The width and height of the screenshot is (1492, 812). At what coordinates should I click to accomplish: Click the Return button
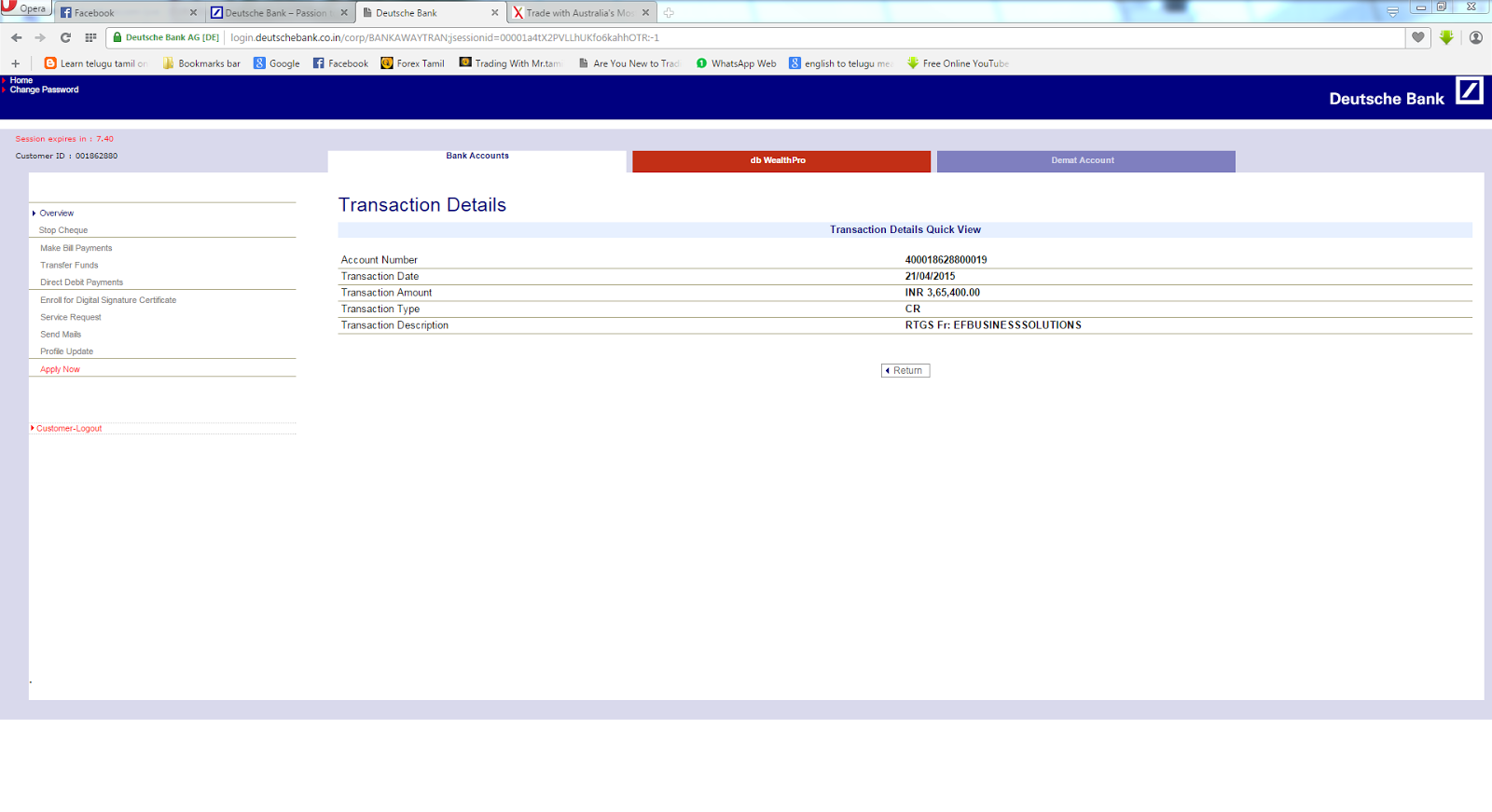(905, 370)
